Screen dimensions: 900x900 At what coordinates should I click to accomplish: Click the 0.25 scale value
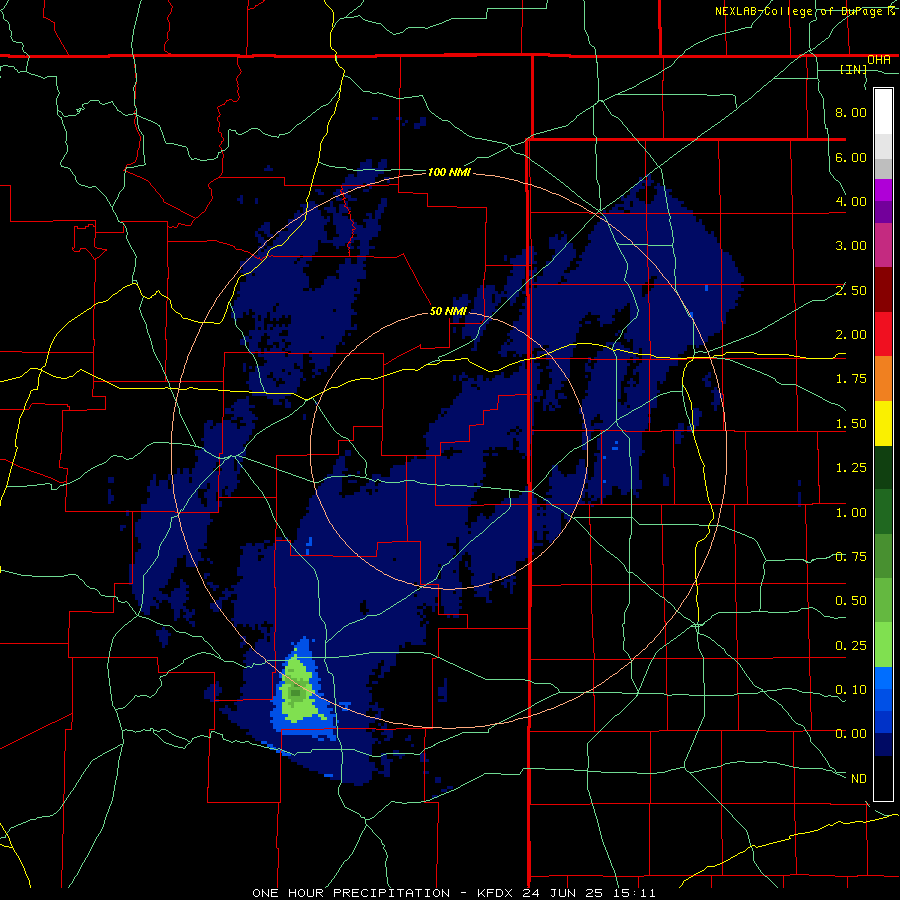[851, 646]
